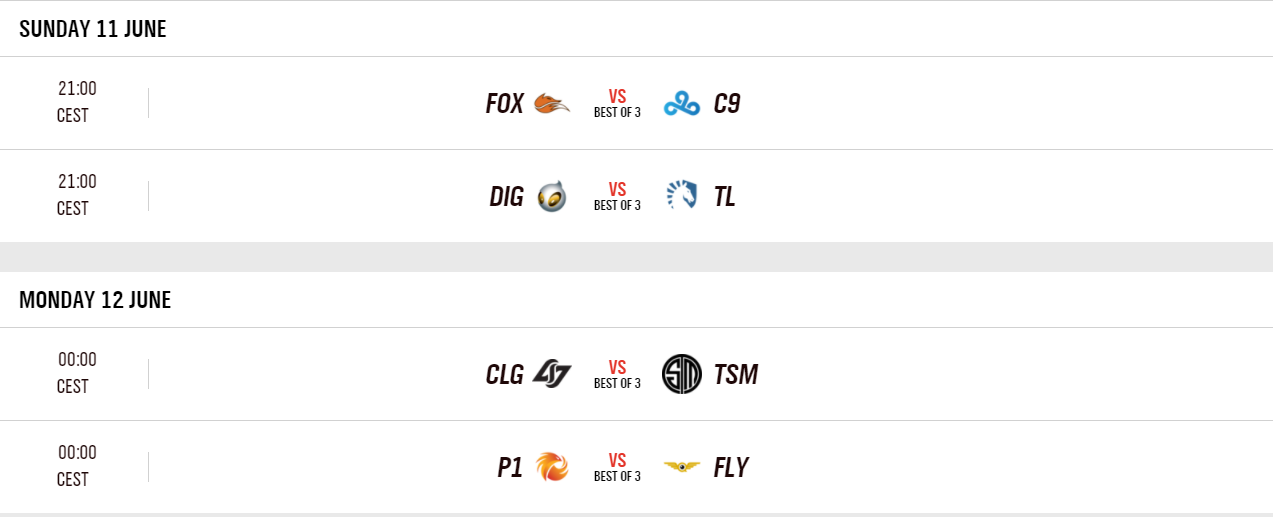Open the CLG team name link
Image resolution: width=1273 pixels, height=517 pixels.
tap(505, 375)
